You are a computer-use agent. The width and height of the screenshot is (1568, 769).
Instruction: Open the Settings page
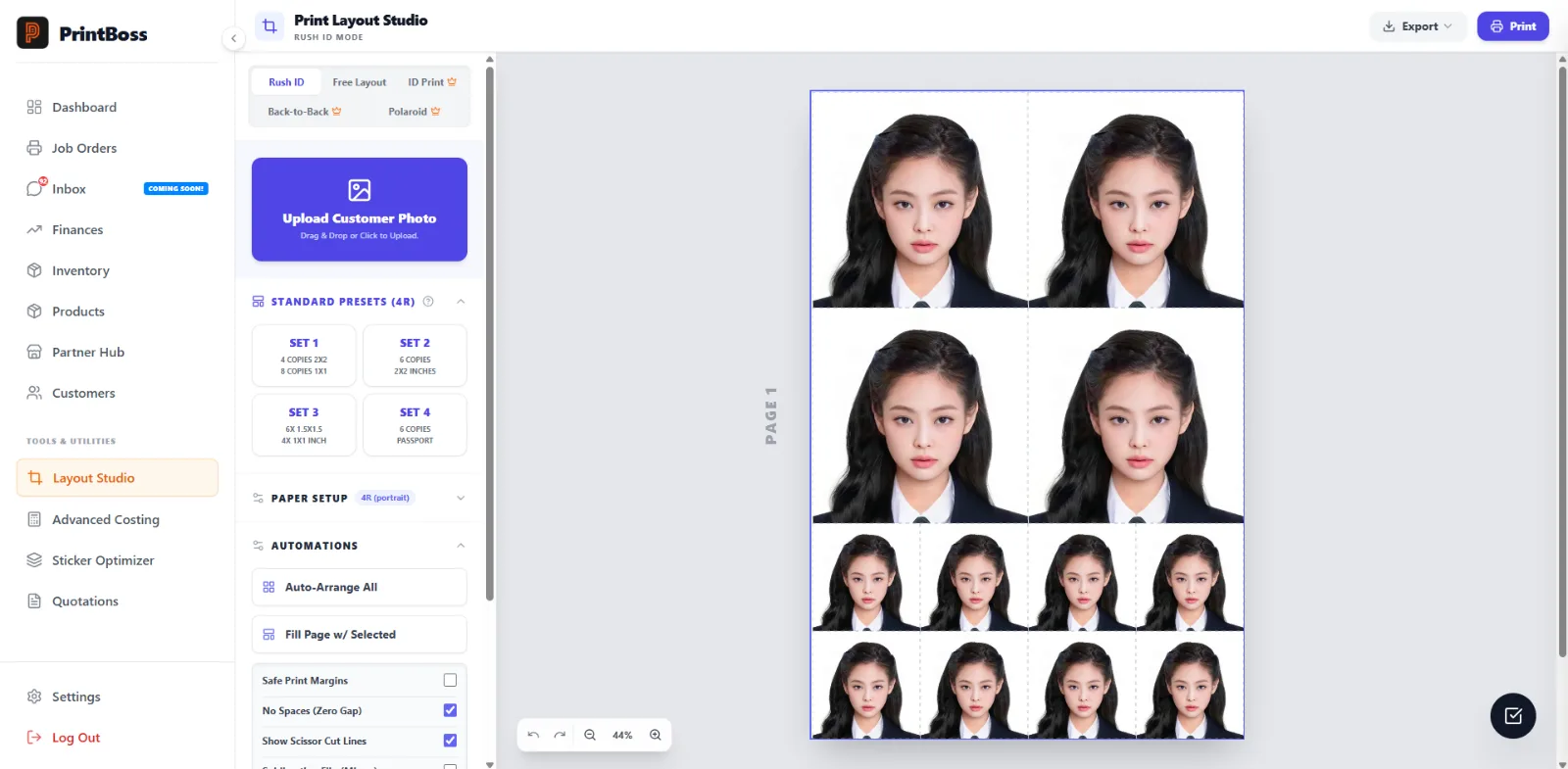click(117, 697)
